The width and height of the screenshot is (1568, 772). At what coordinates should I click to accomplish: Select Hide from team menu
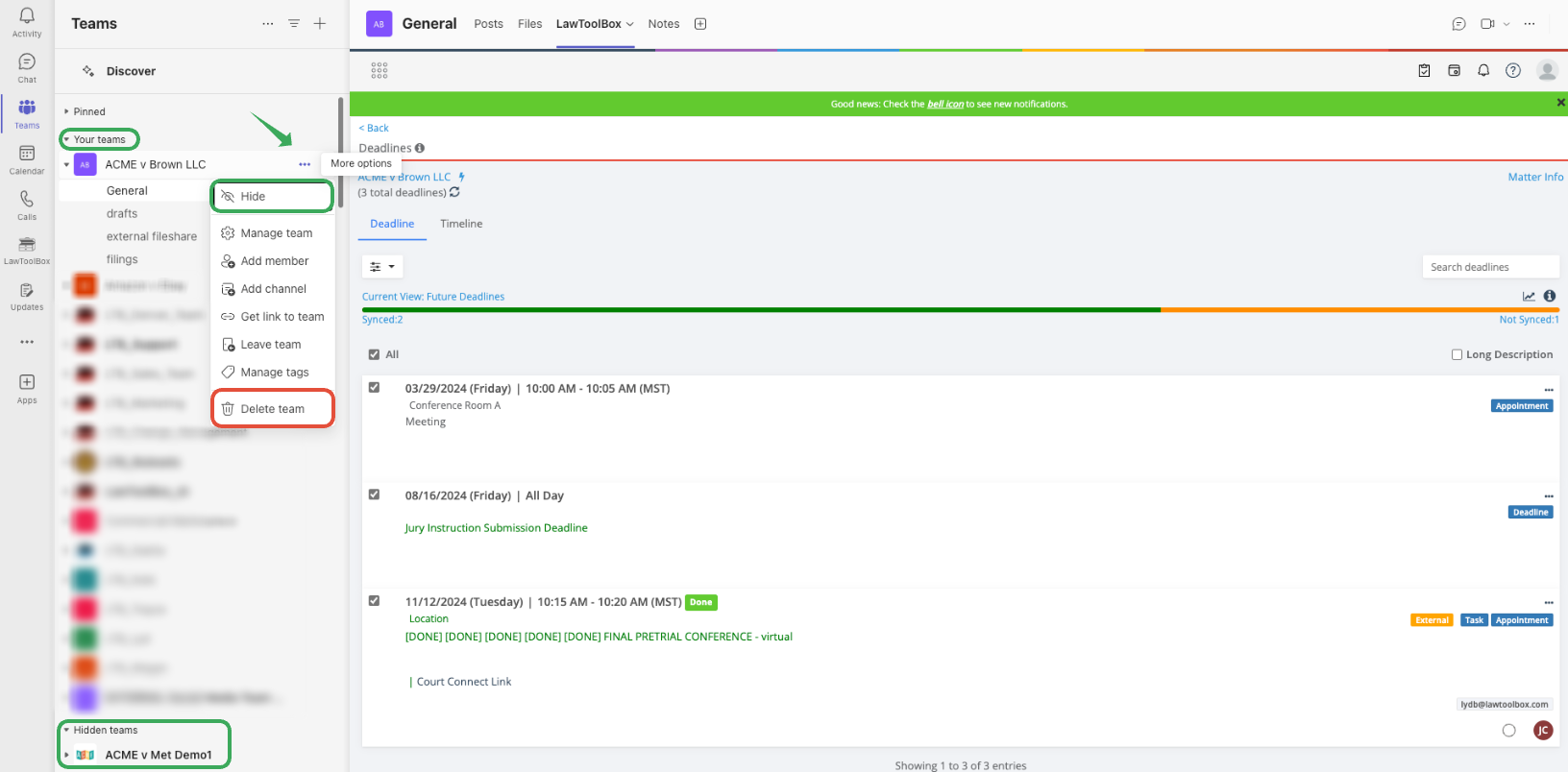pyautogui.click(x=273, y=196)
